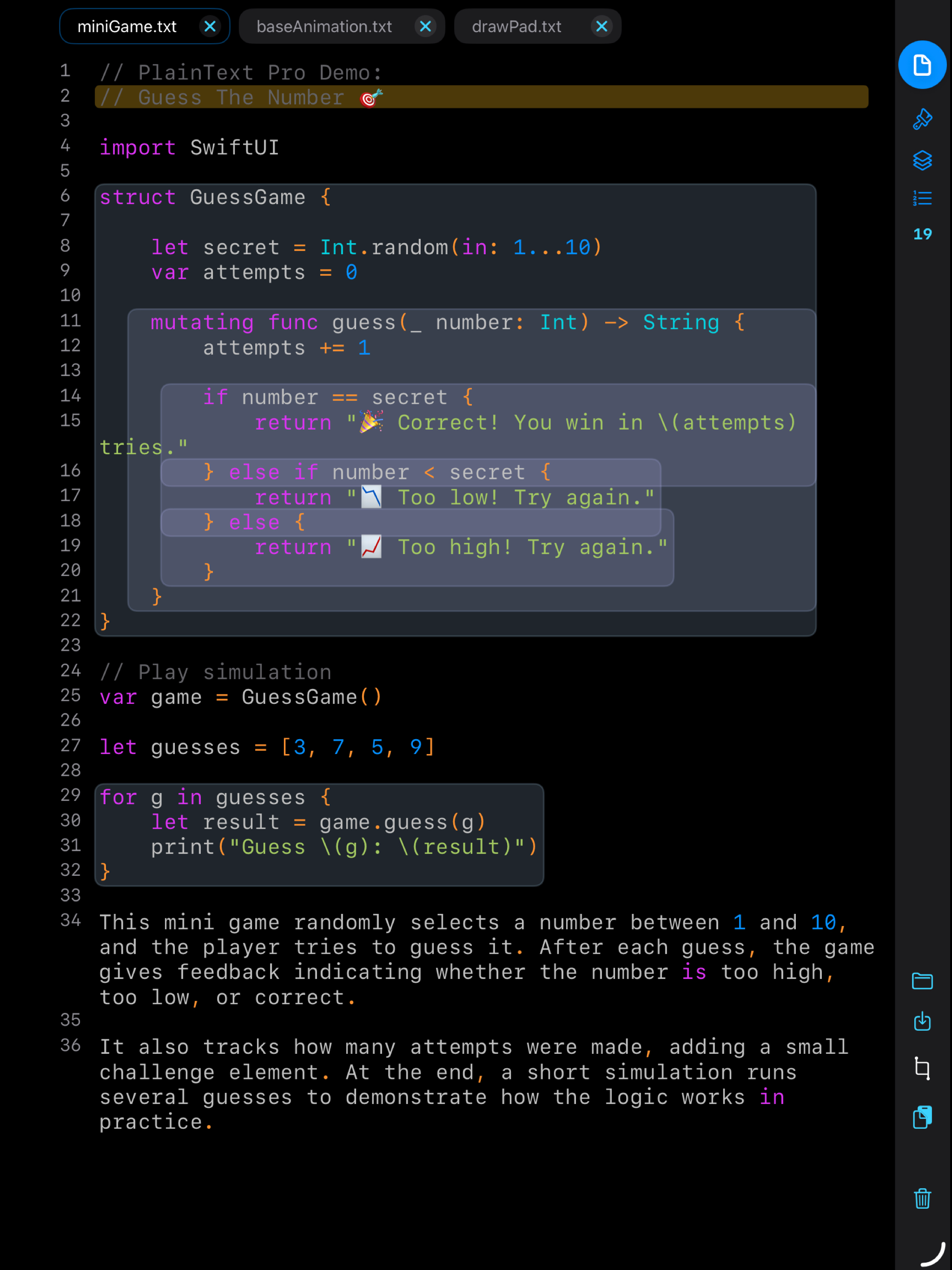Click the 'var game = GuessGame()' line

[241, 697]
